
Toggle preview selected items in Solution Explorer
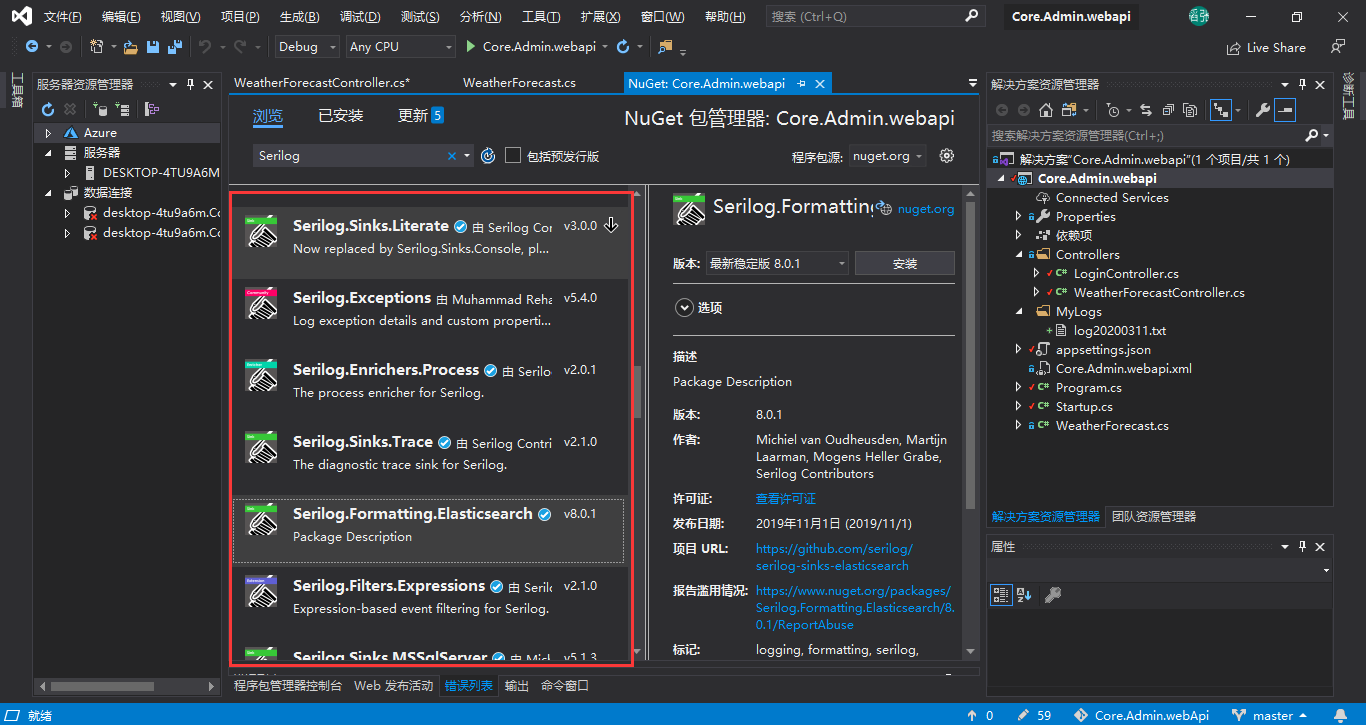[1285, 110]
